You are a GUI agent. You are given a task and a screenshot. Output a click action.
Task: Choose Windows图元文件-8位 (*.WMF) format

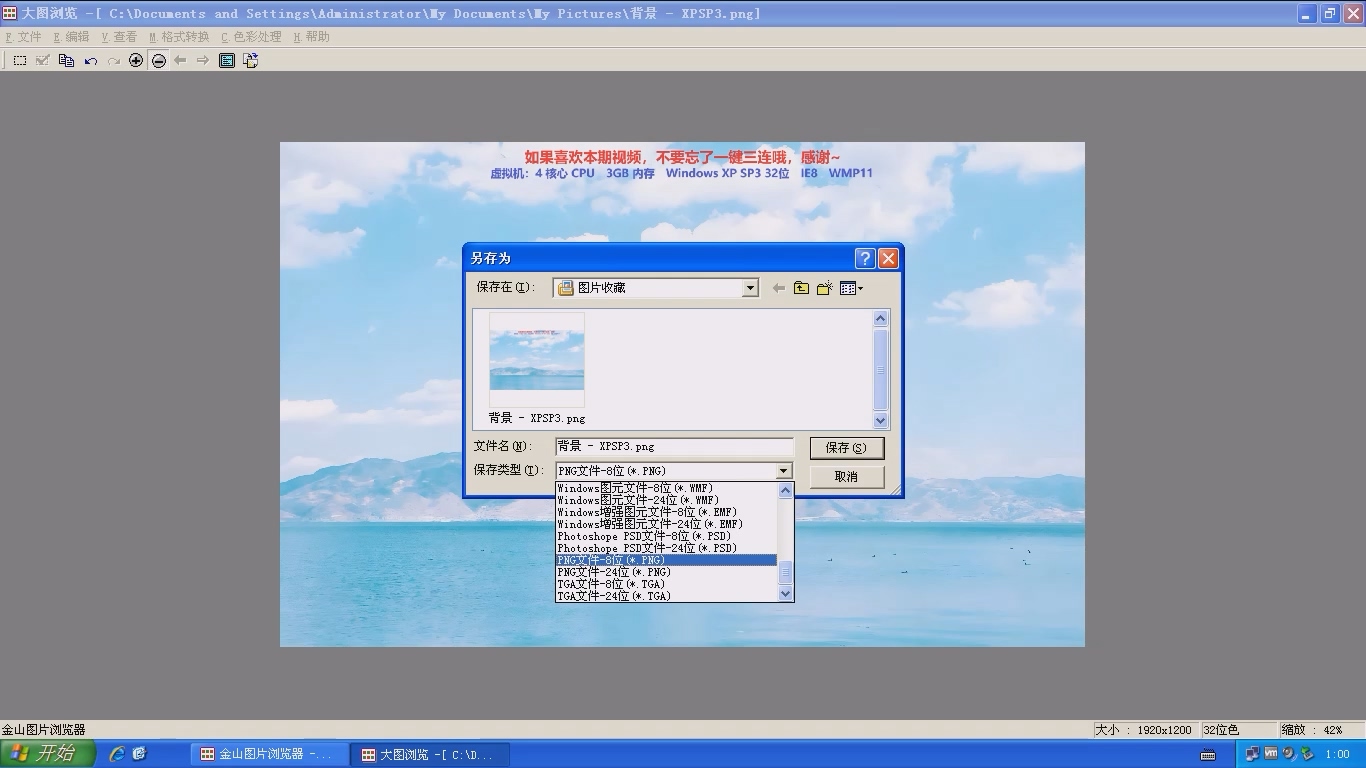tap(666, 489)
